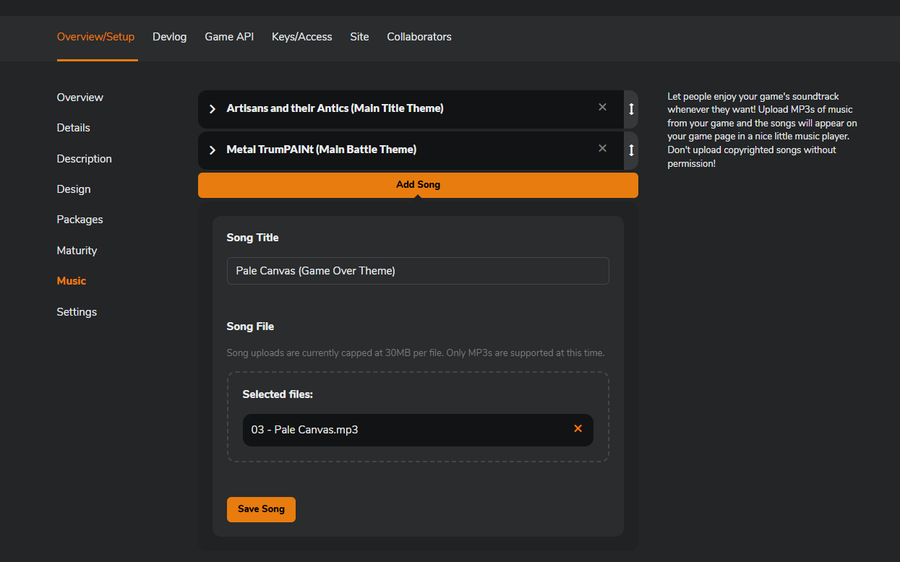Open Settings in the sidebar
This screenshot has height=562, width=900.
coord(76,312)
